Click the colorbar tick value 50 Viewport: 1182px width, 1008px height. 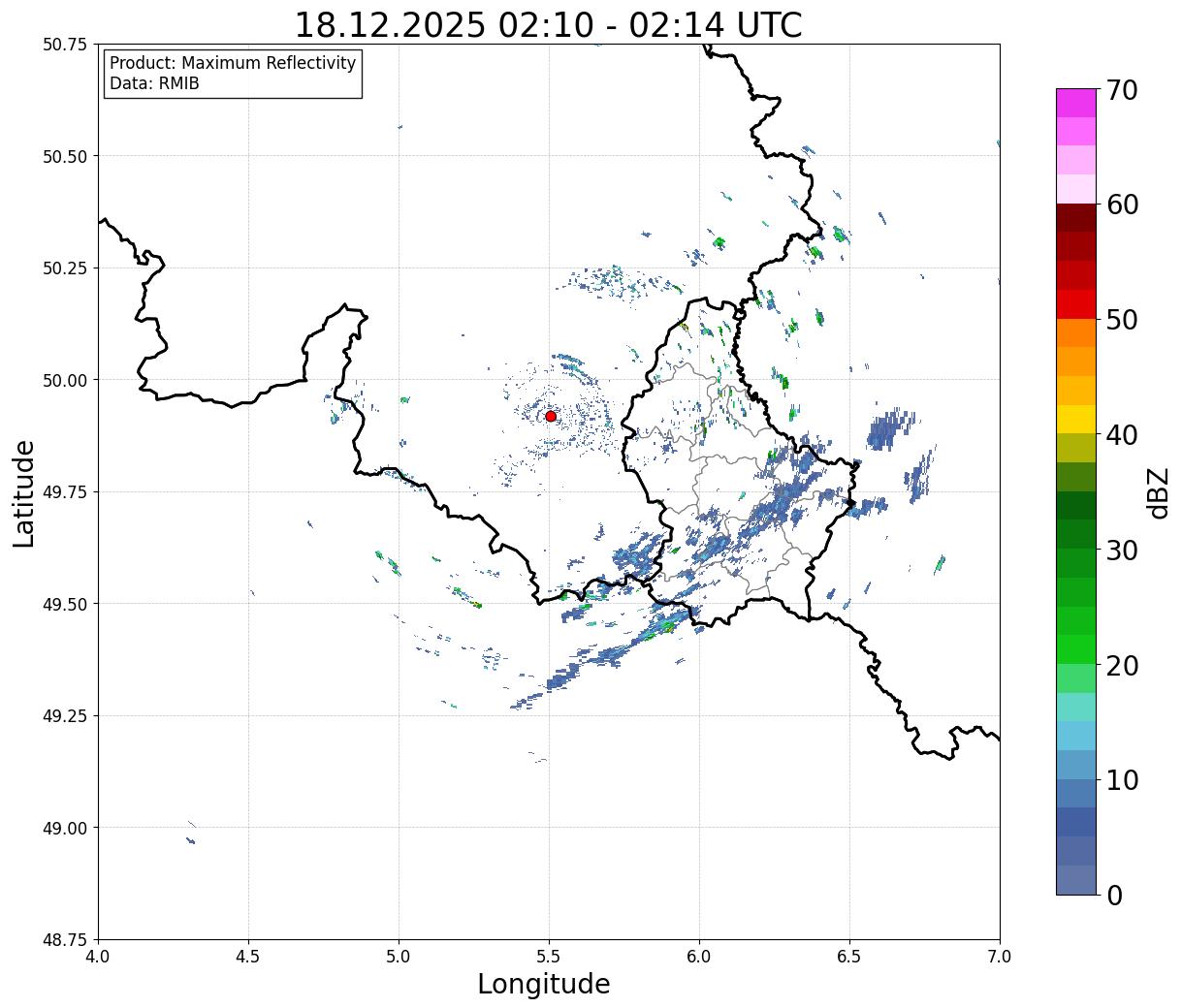1122,320
